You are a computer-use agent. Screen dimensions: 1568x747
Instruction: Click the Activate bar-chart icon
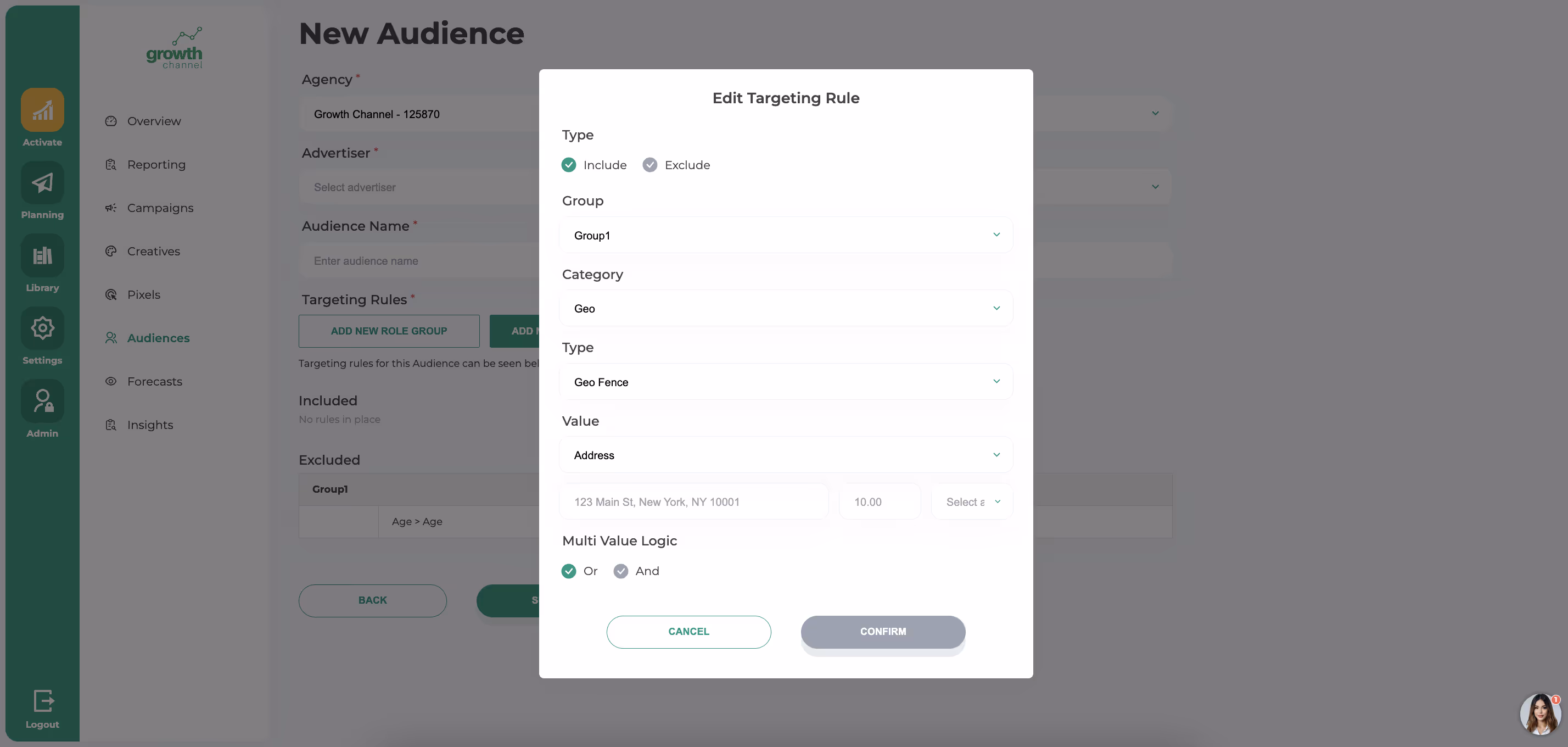(42, 110)
